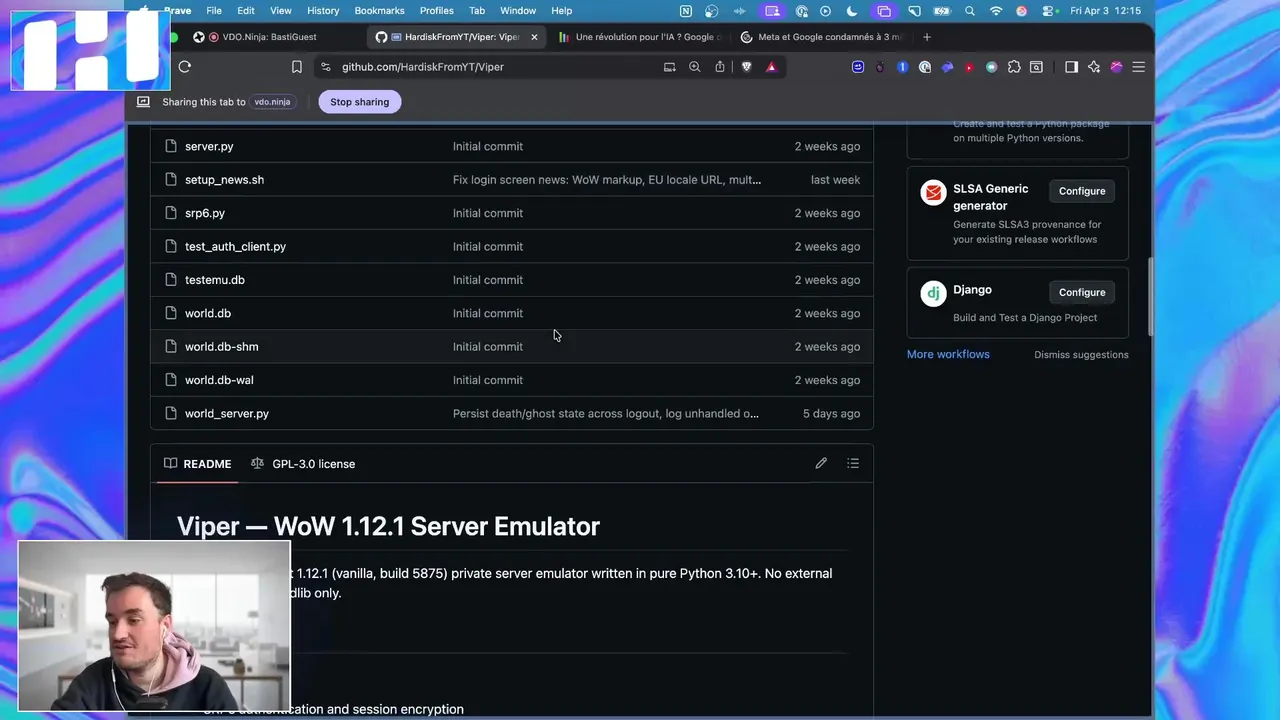Click the zoom magnifier icon in address bar

695,67
